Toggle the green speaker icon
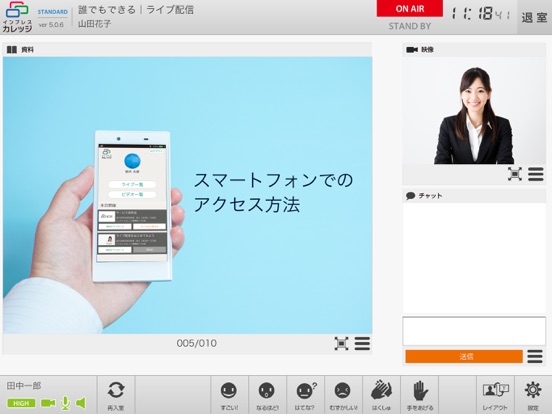 [81, 403]
